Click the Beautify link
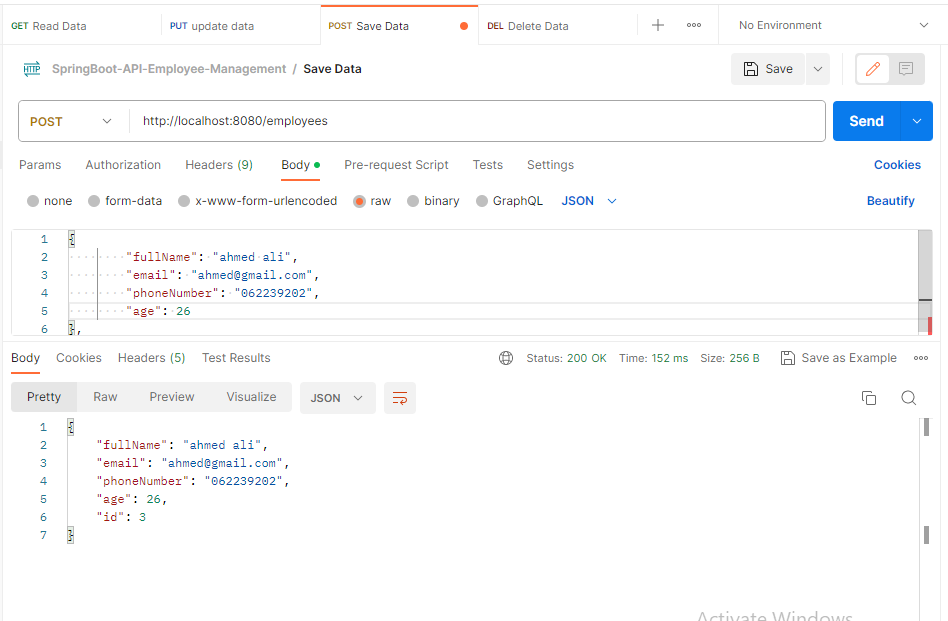 pos(891,201)
